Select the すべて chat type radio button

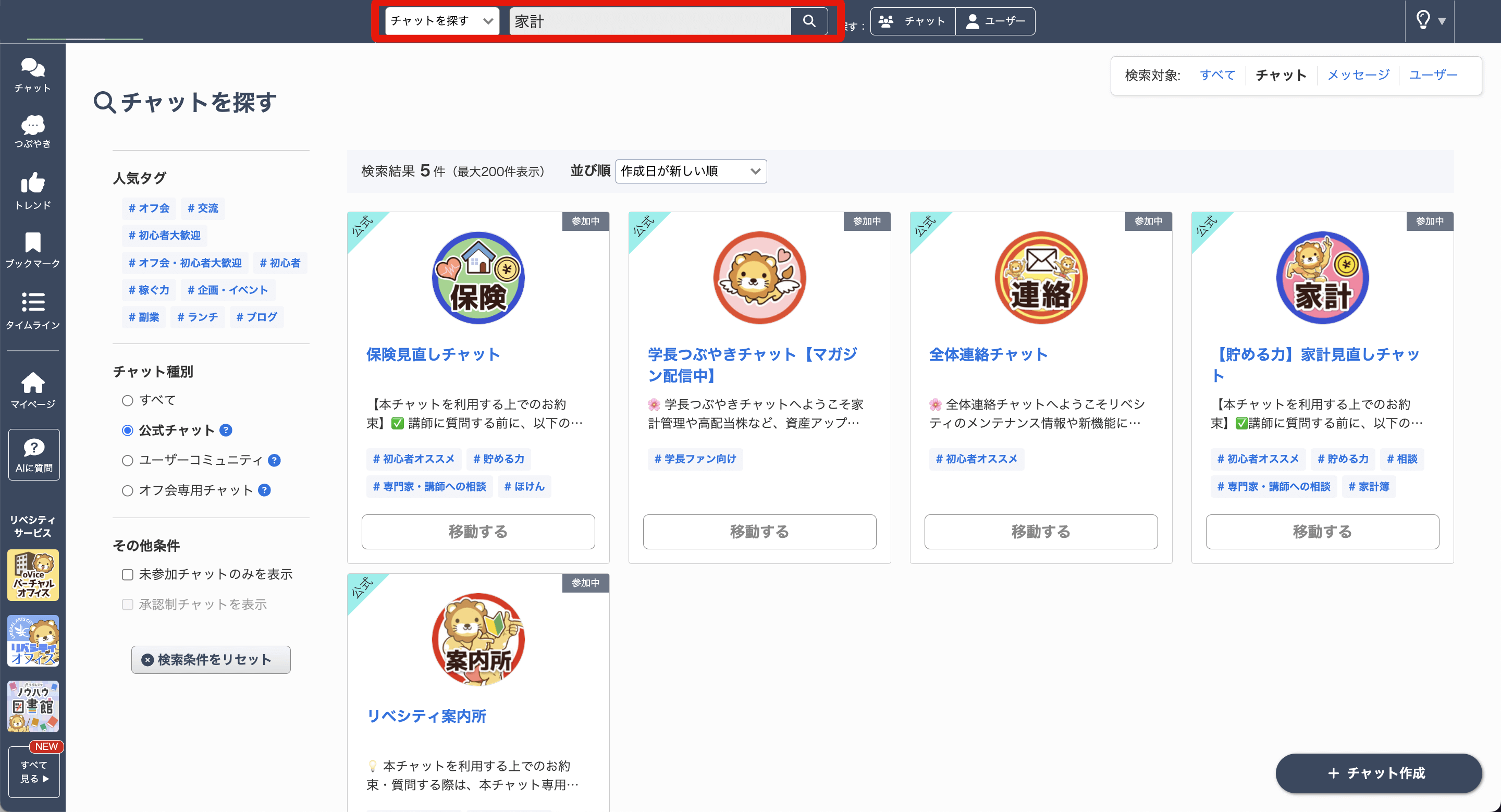127,400
